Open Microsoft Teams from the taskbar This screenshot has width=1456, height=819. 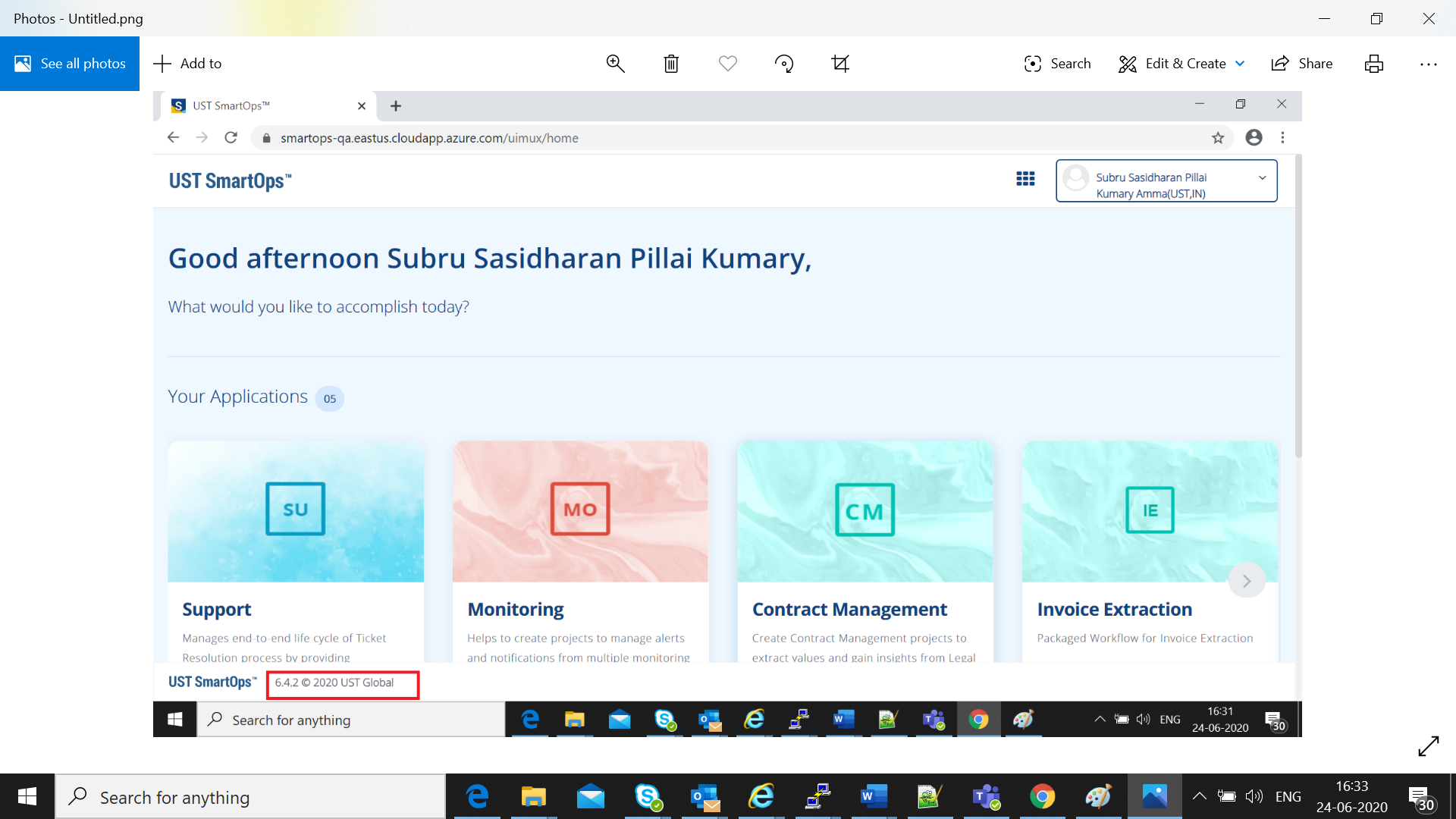tap(987, 797)
